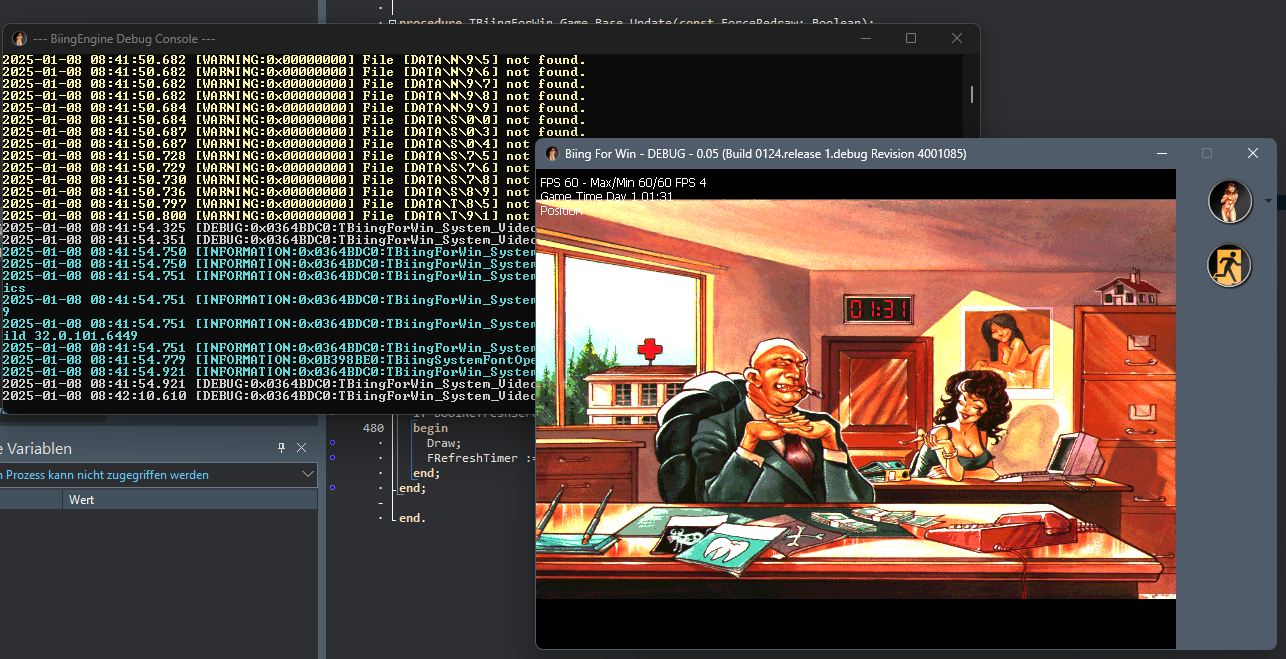The image size is (1286, 659).
Task: Open the dropdown arrow beside the portrait
Action: pyautogui.click(x=1268, y=201)
